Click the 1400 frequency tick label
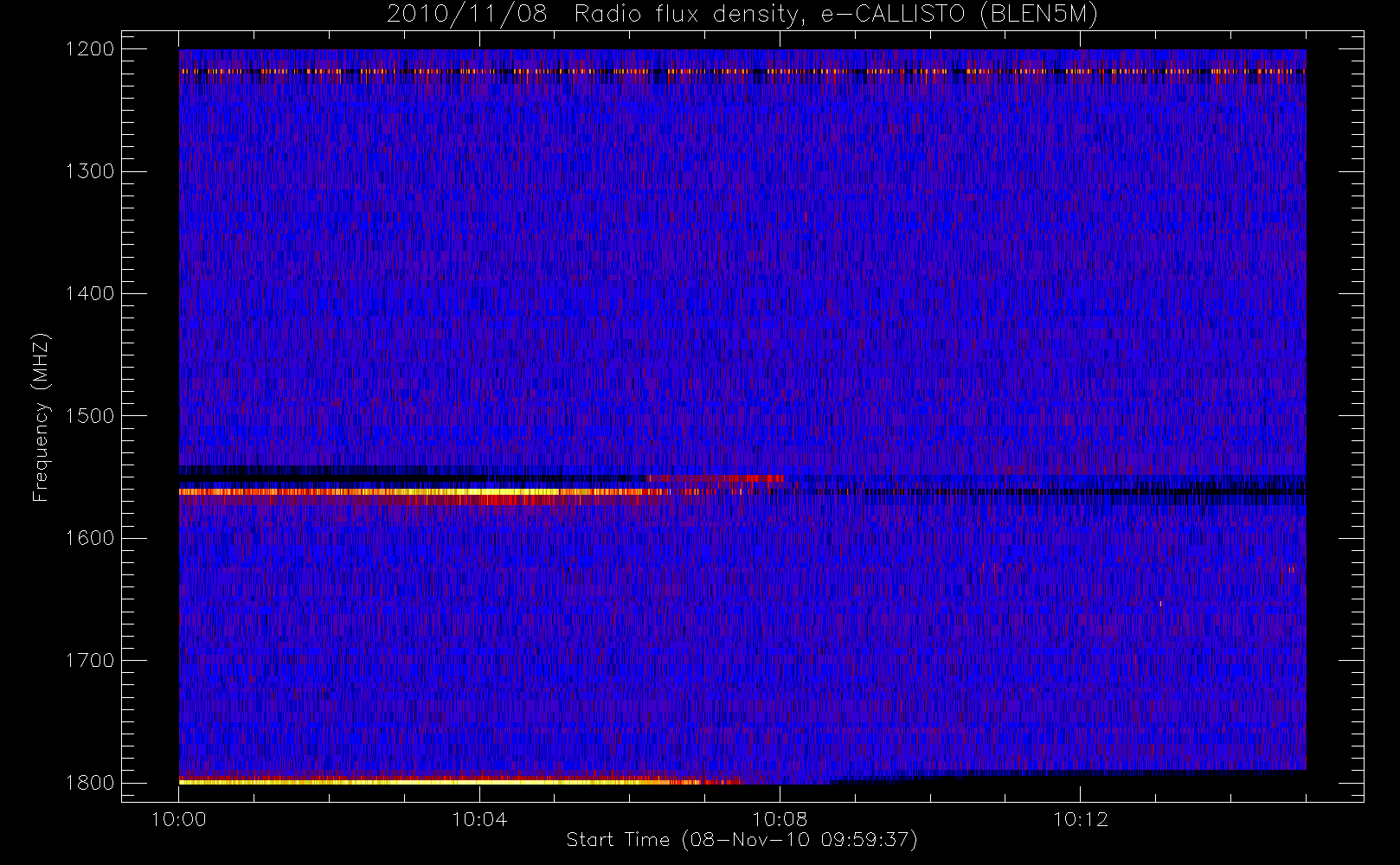 (90, 294)
